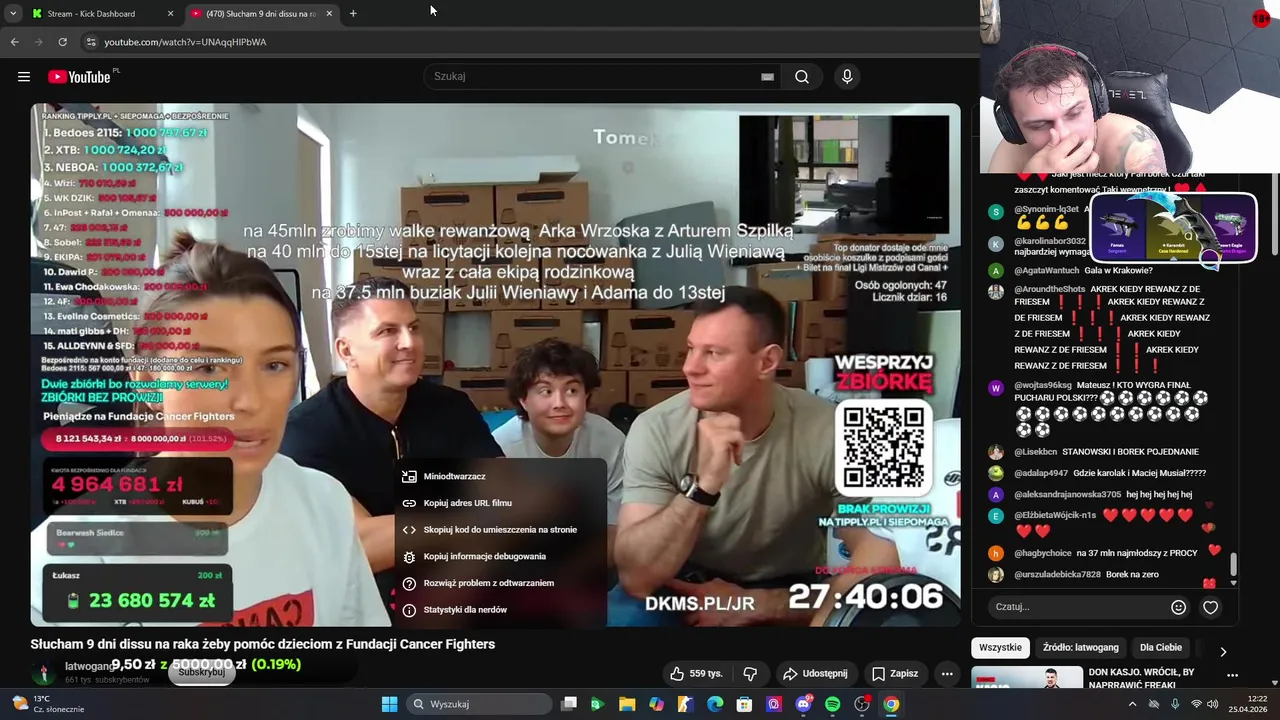This screenshot has width=1280, height=720.
Task: Choose Miniodtwarzacz in context menu
Action: click(x=500, y=477)
